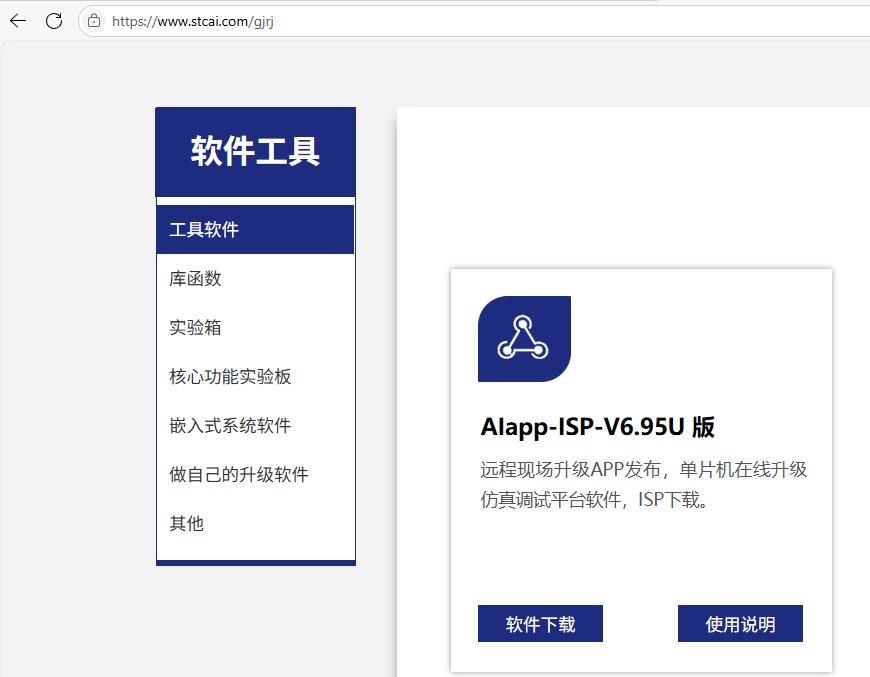870x677 pixels.
Task: Open the 其他 sidebar category
Action: [255, 523]
